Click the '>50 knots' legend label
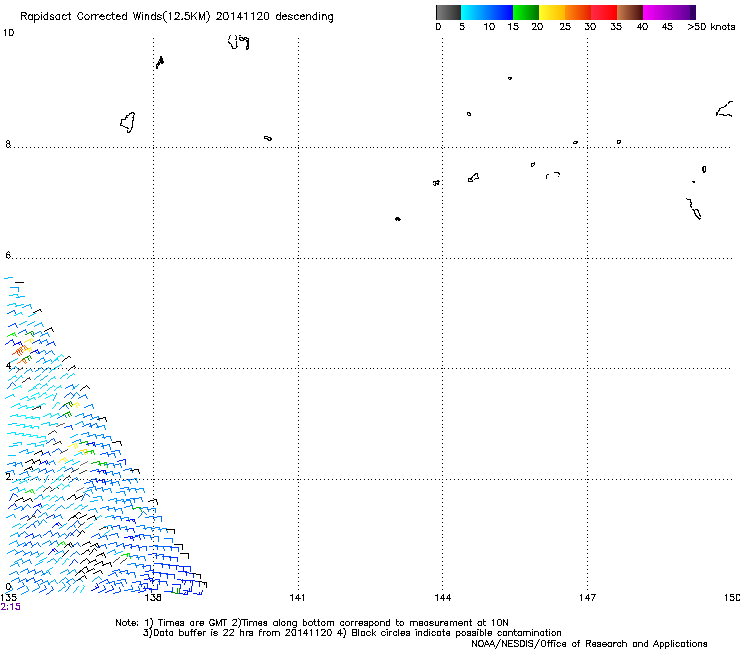Image resolution: width=740 pixels, height=650 pixels. coord(711,27)
